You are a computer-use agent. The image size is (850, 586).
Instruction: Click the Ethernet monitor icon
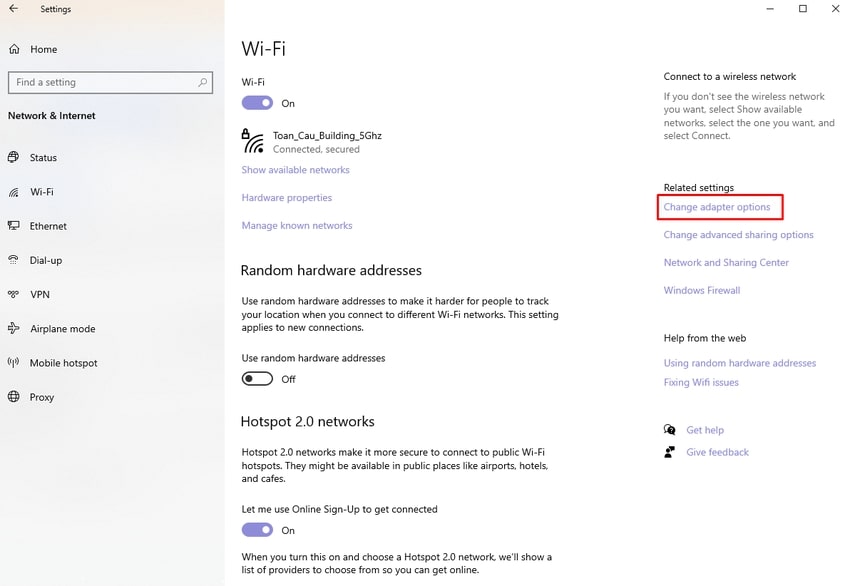pos(14,226)
